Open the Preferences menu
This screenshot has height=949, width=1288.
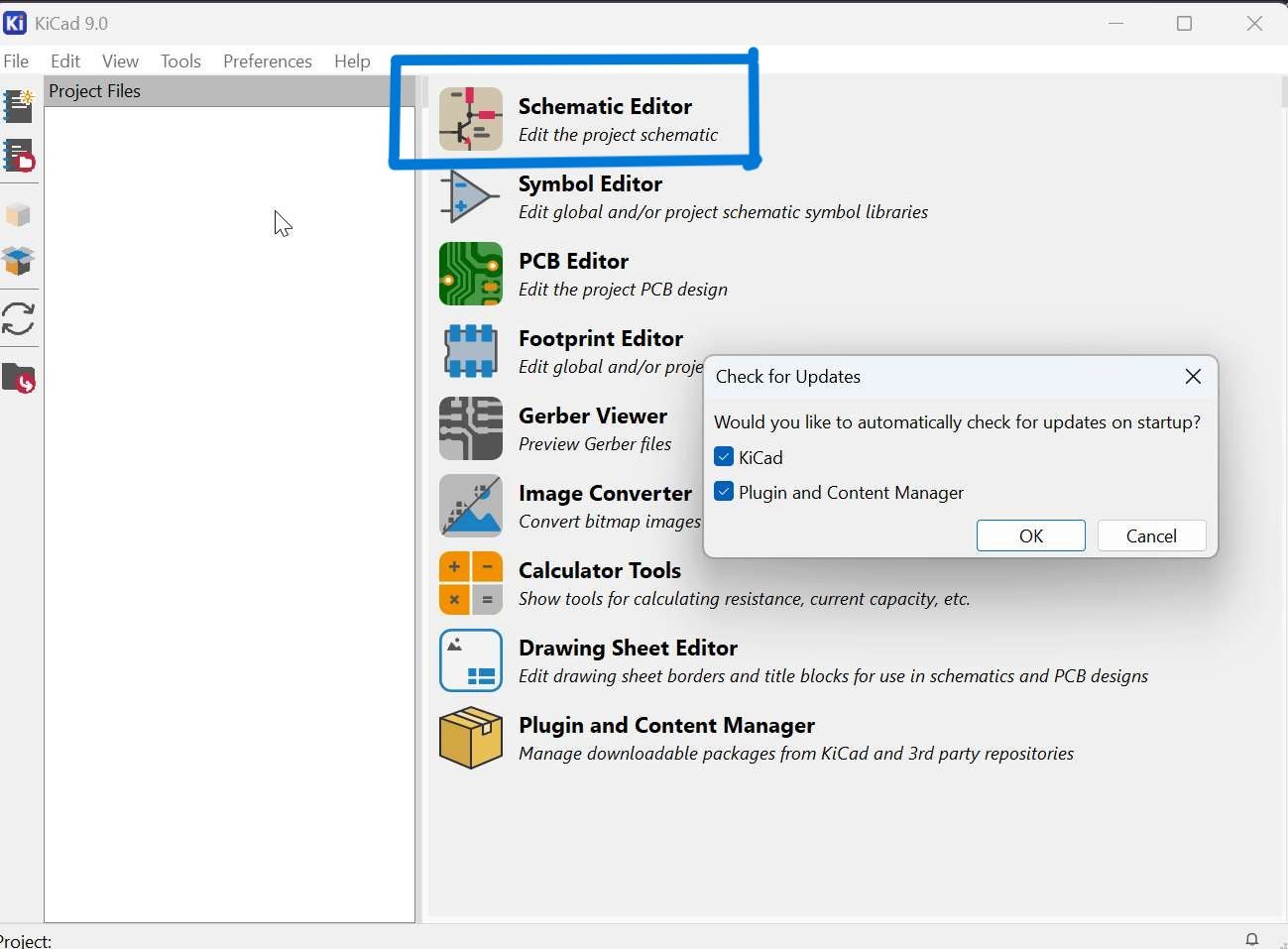(x=268, y=61)
